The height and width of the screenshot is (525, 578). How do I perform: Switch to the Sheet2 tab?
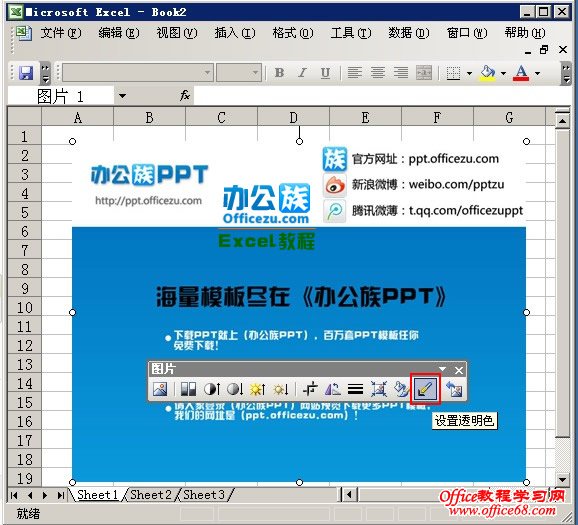tap(151, 495)
